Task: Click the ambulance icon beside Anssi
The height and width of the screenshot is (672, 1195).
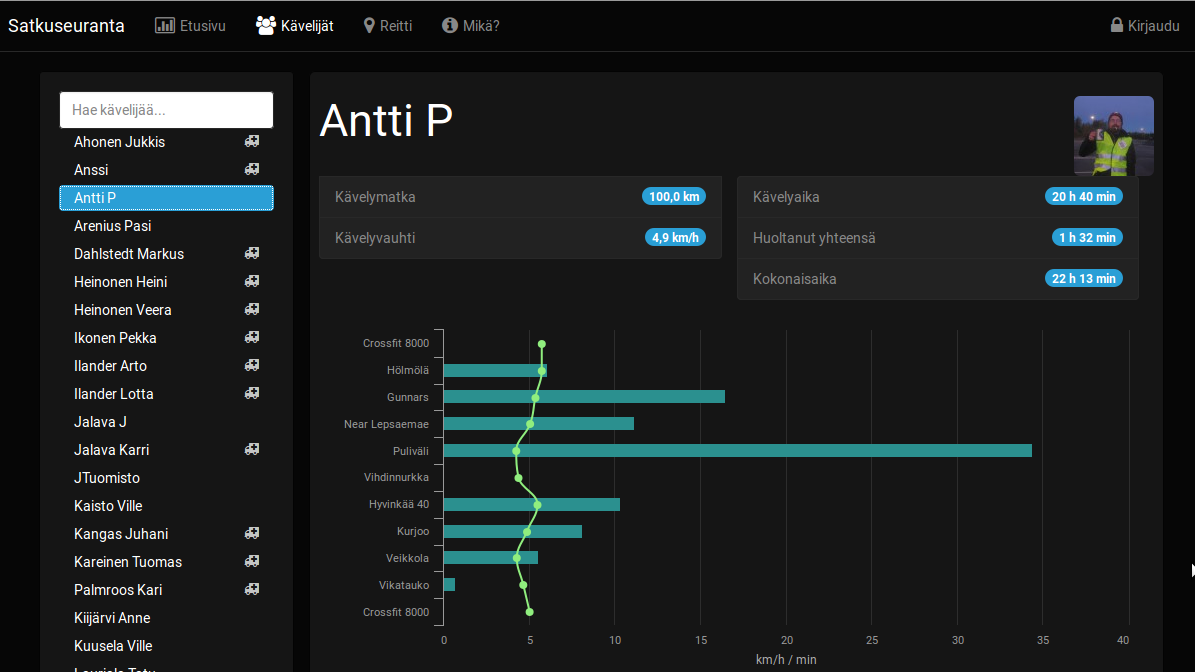Action: click(252, 169)
